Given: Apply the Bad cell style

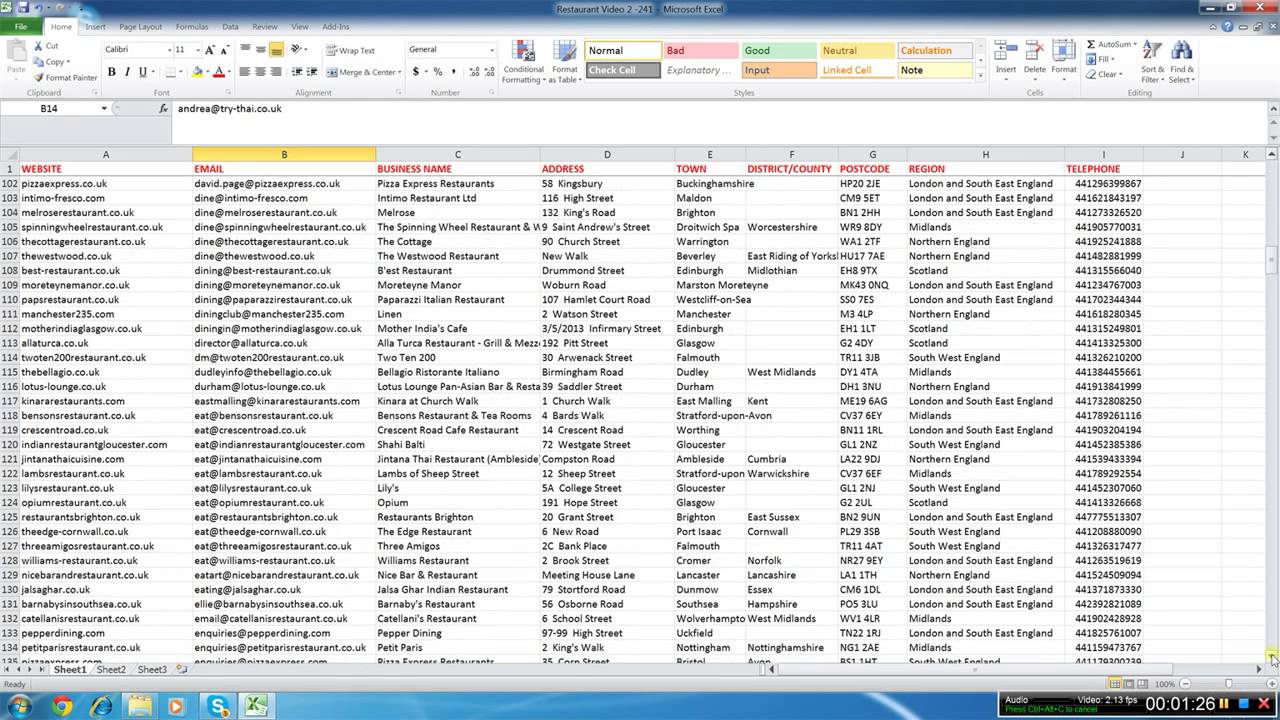Looking at the screenshot, I should click(701, 50).
